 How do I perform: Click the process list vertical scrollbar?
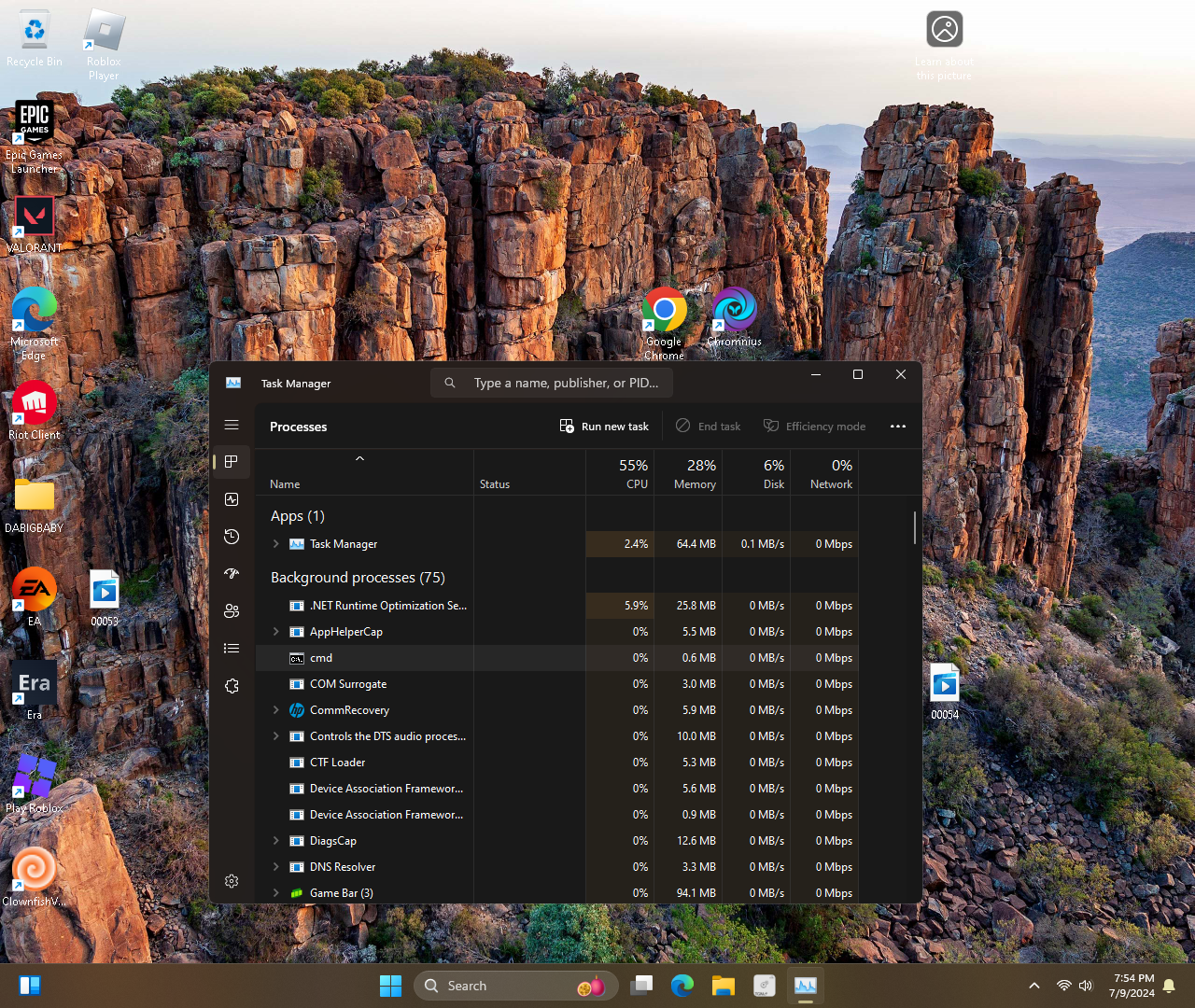pyautogui.click(x=914, y=527)
